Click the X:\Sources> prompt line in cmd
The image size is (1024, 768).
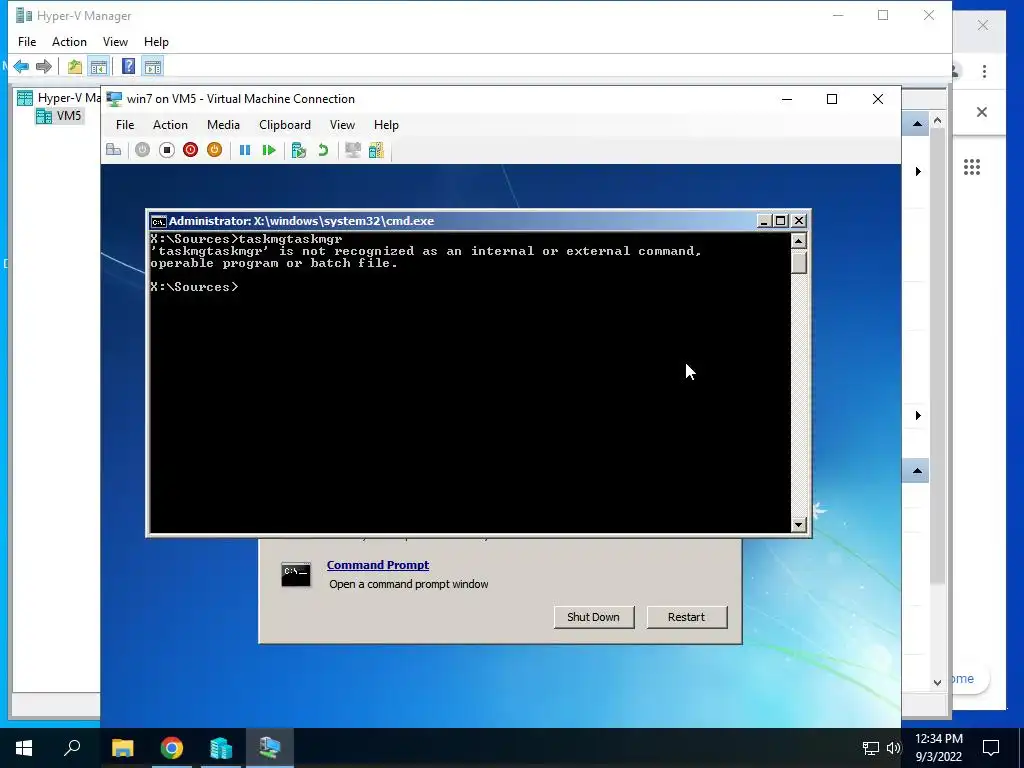(195, 287)
